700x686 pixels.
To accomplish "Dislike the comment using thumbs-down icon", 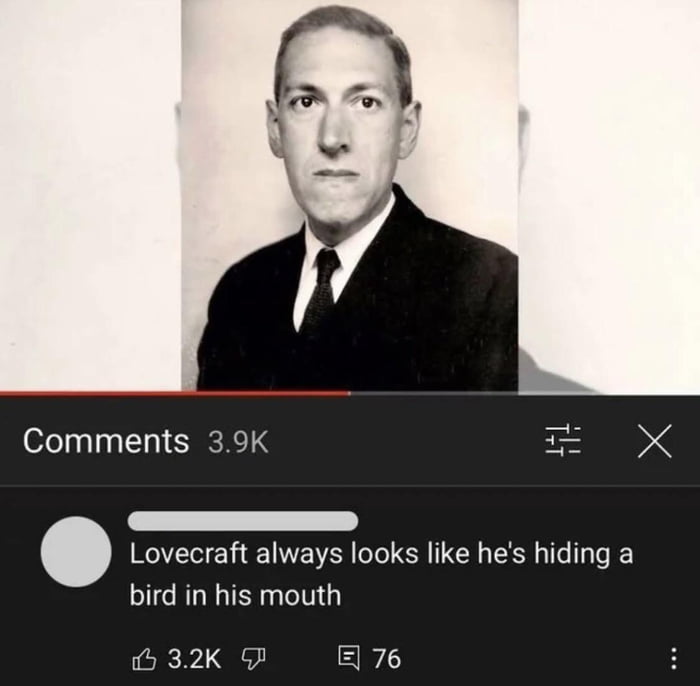I will pyautogui.click(x=254, y=660).
